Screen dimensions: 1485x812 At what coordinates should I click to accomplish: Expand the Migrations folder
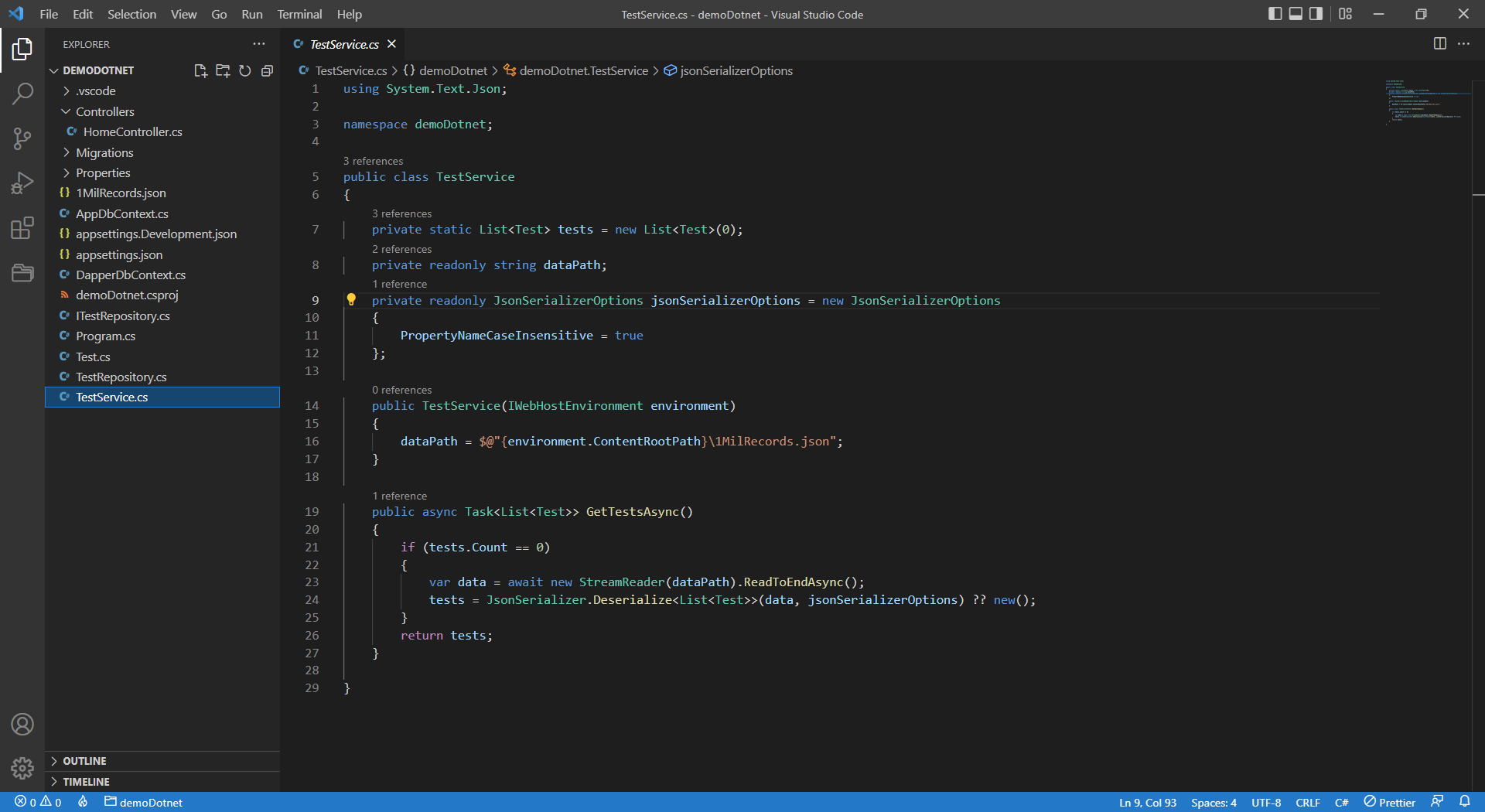coord(107,152)
